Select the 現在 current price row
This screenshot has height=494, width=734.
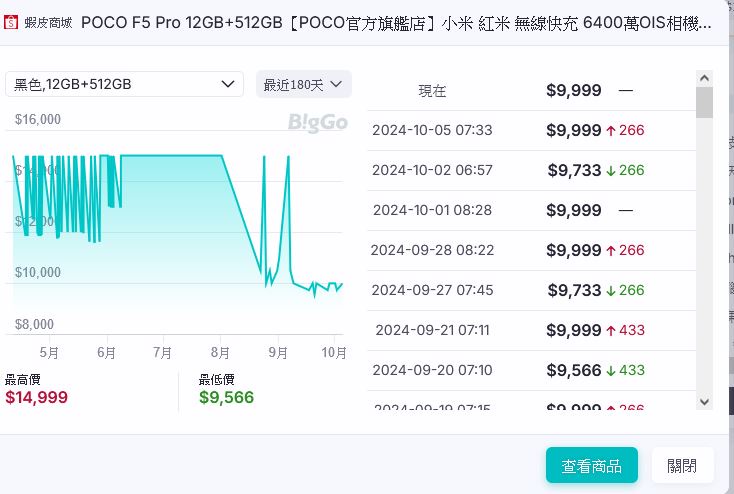point(530,90)
